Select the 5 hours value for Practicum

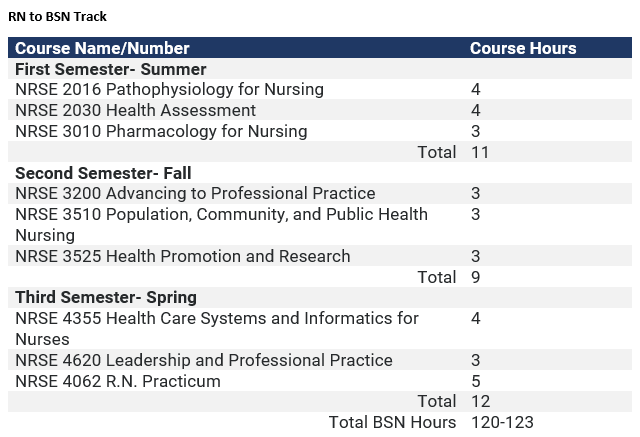475,381
